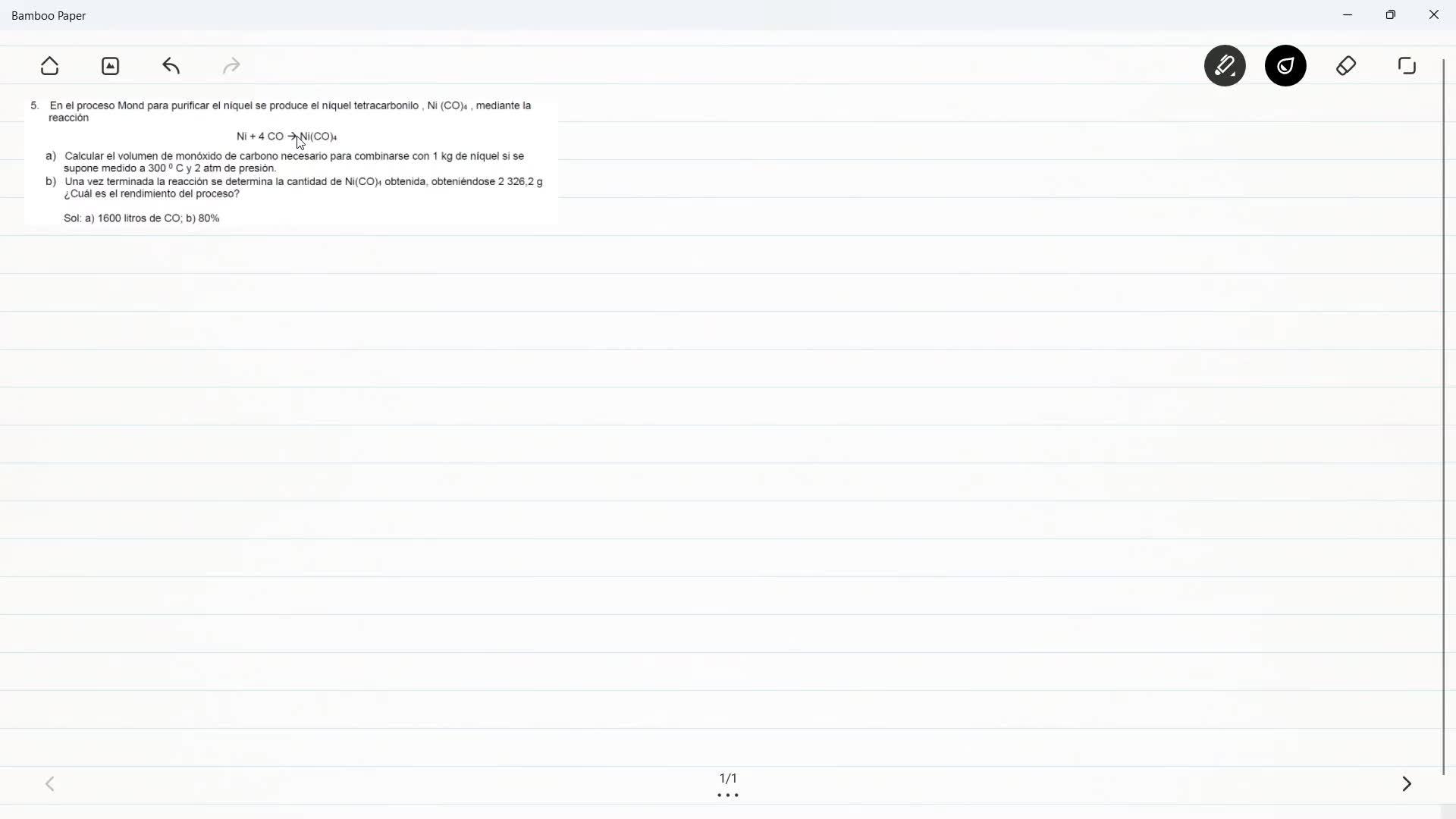Activate the selection lasso tool
The height and width of the screenshot is (819, 1456).
[1407, 66]
